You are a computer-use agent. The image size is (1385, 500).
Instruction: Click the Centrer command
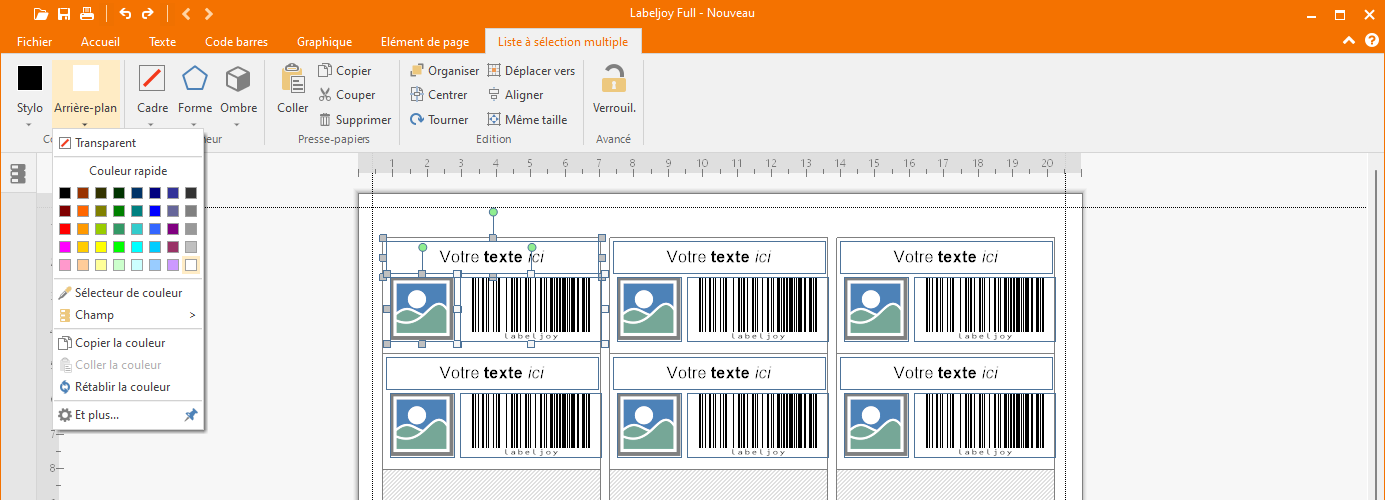click(439, 95)
